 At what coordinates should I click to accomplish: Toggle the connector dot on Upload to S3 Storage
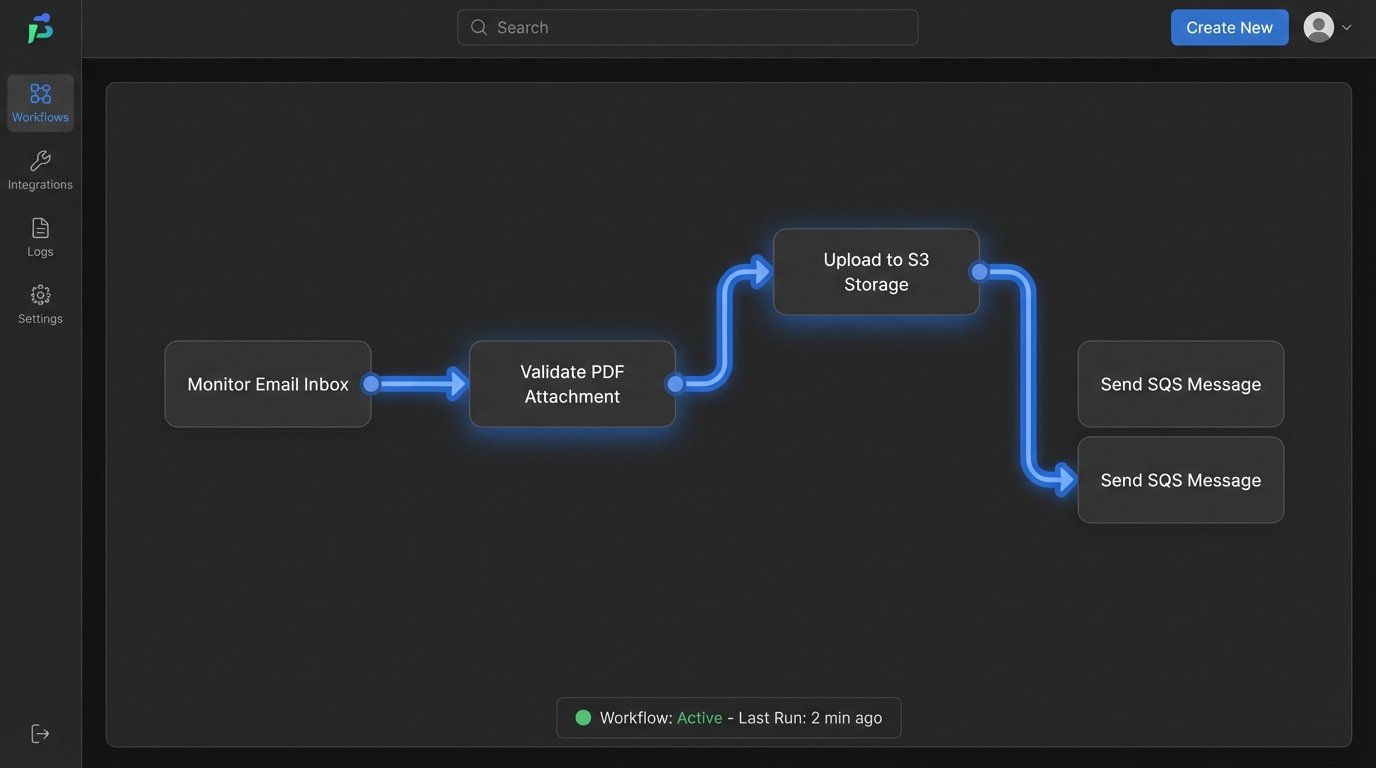(x=977, y=271)
